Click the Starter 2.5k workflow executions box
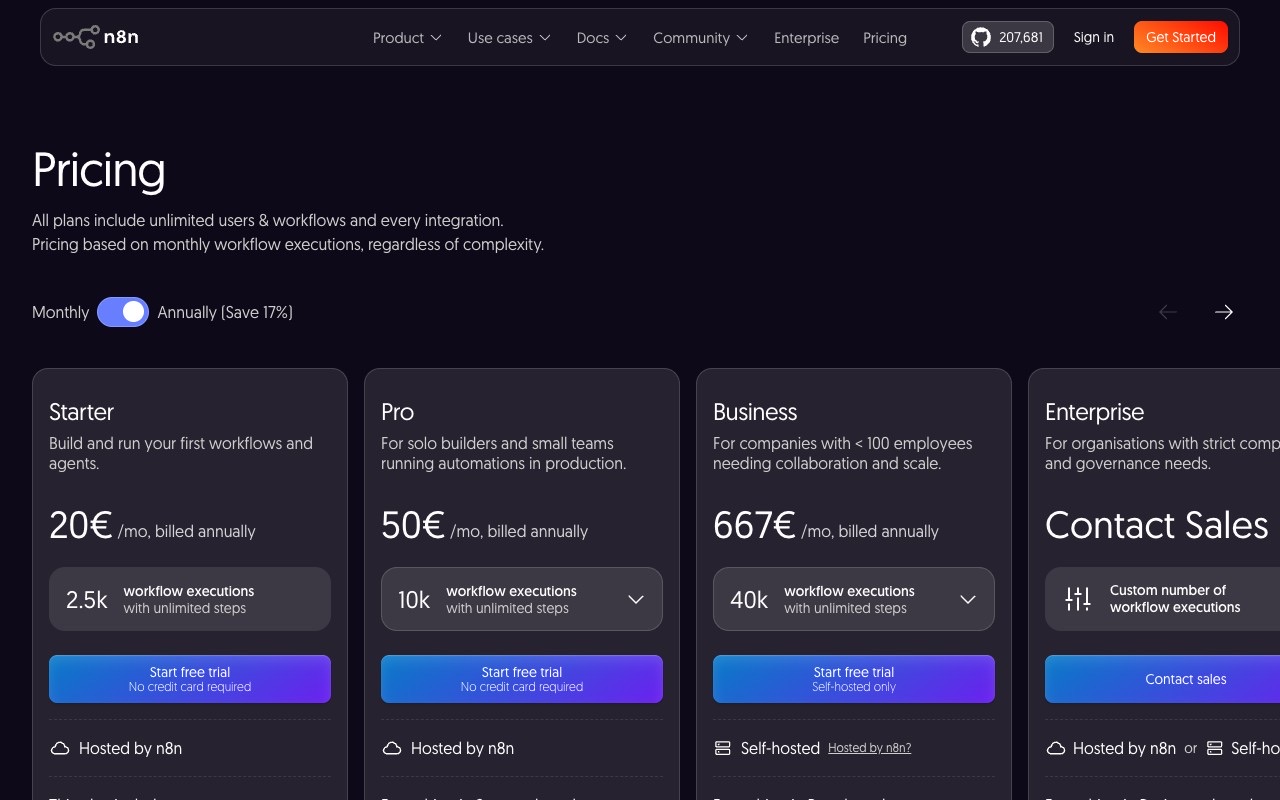Viewport: 1280px width, 800px height. point(190,599)
